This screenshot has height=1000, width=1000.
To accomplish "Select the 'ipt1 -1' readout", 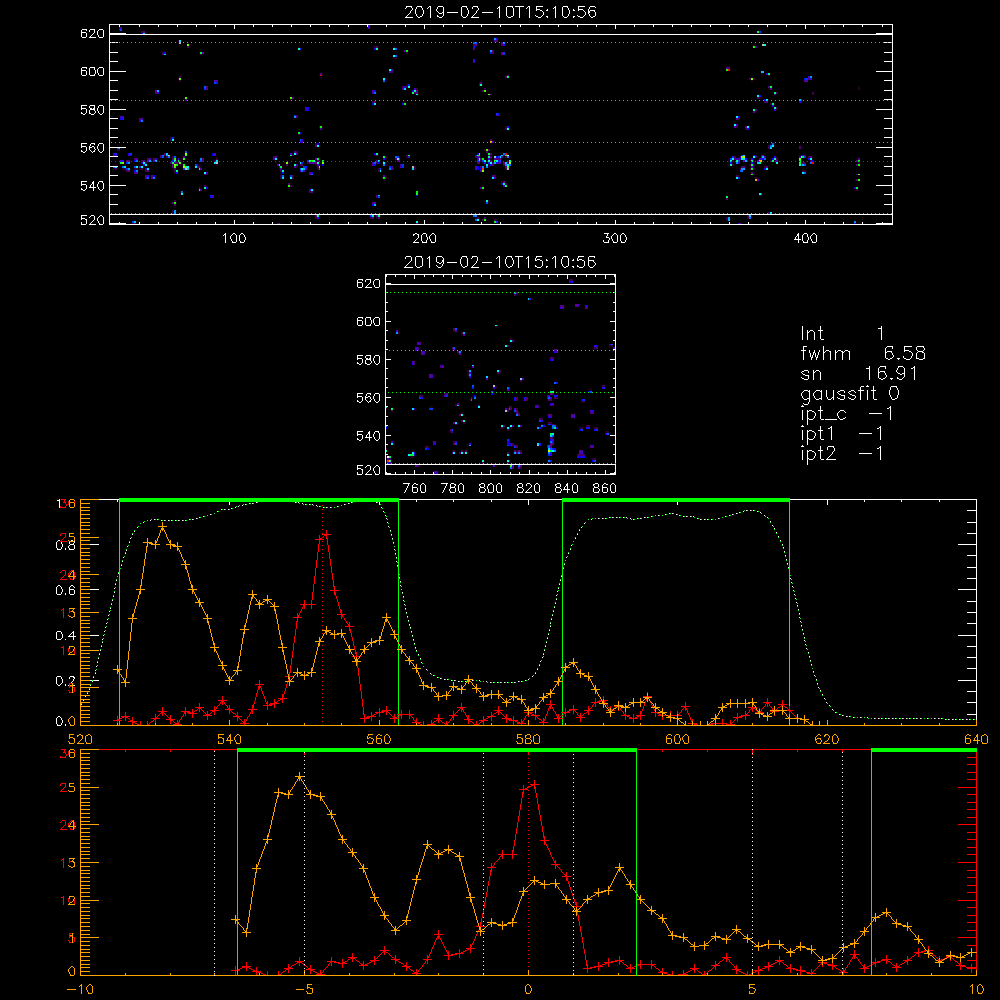I will 842,434.
